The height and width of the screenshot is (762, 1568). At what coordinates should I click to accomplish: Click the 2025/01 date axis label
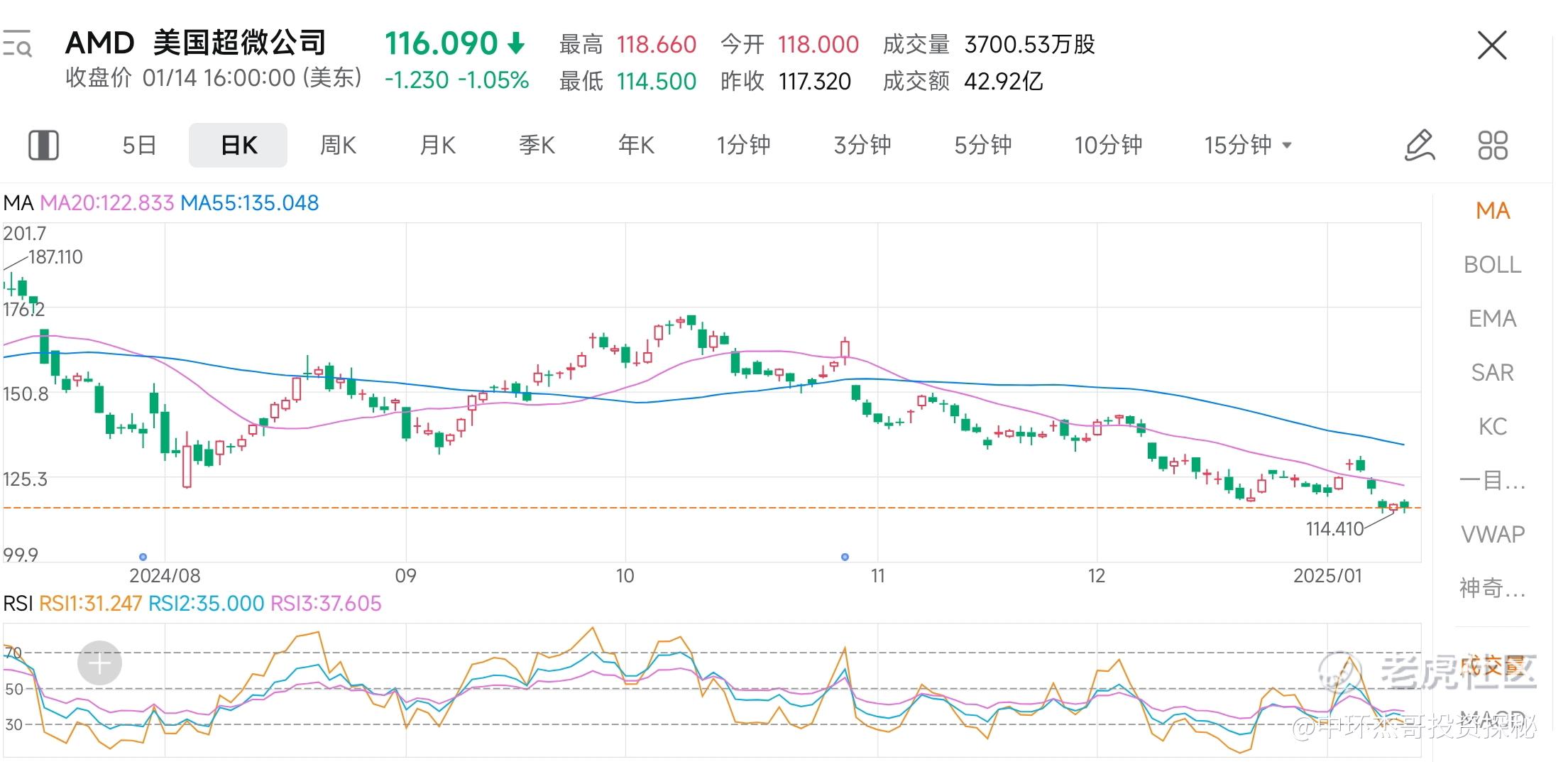tap(1327, 575)
